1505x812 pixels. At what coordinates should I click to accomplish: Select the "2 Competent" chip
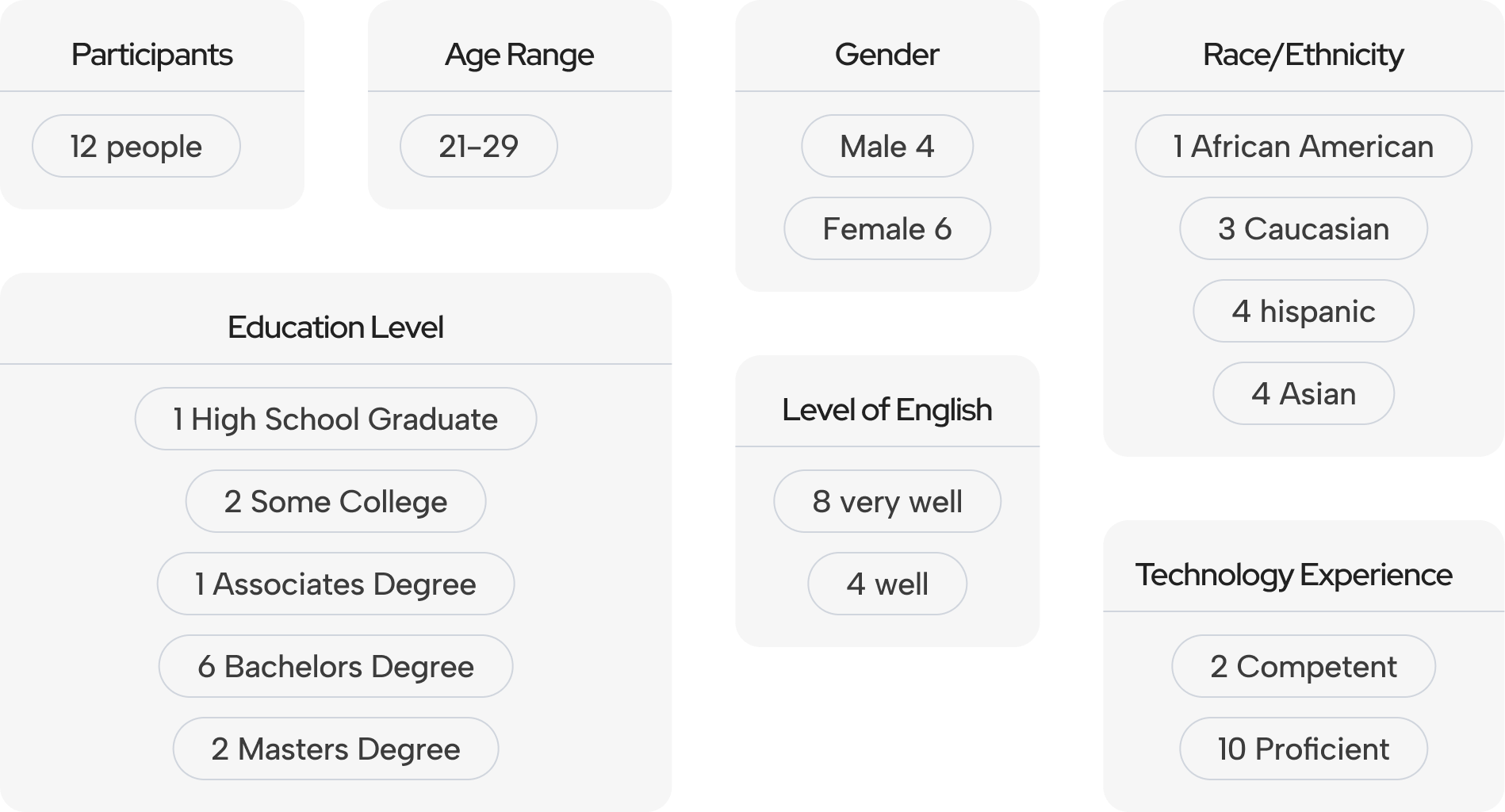1303,667
